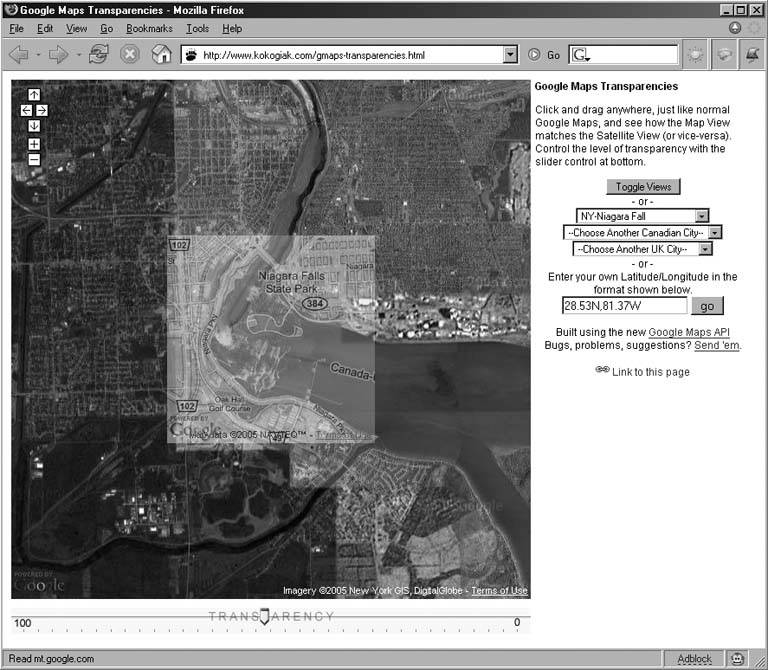The width and height of the screenshot is (768, 670).
Task: Pan the map right with the arrow
Action: [42, 110]
